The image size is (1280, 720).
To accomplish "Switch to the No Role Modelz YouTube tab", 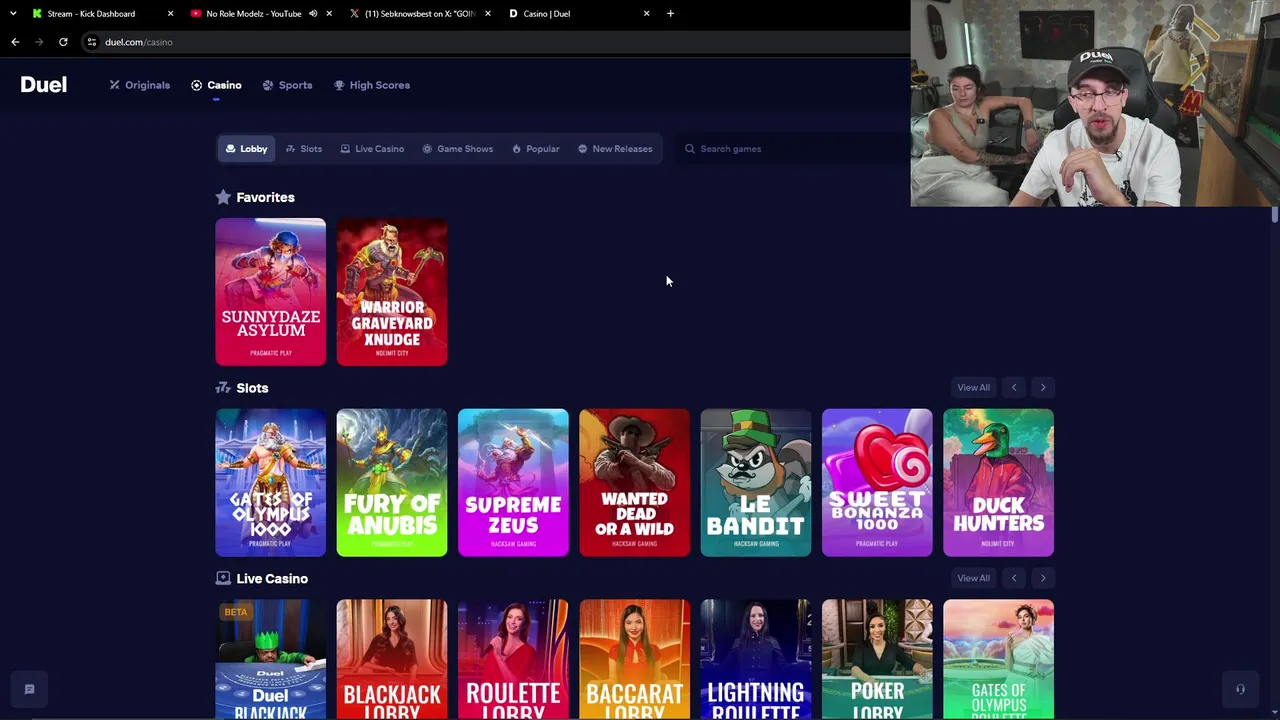I will coord(253,14).
